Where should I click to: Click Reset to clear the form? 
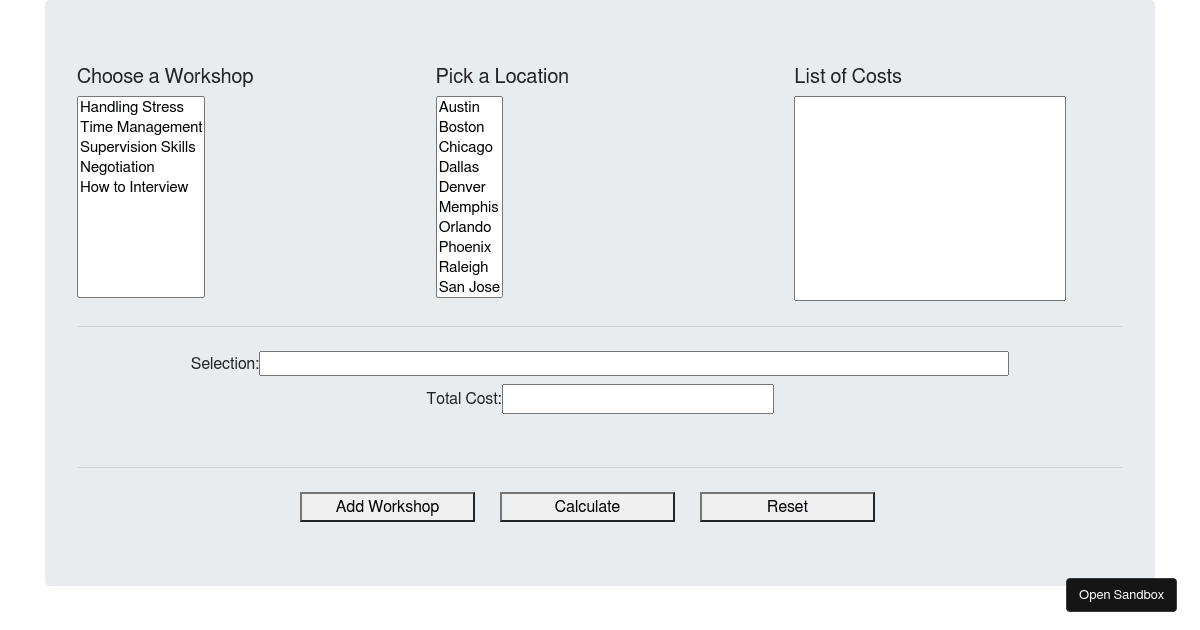coord(787,507)
